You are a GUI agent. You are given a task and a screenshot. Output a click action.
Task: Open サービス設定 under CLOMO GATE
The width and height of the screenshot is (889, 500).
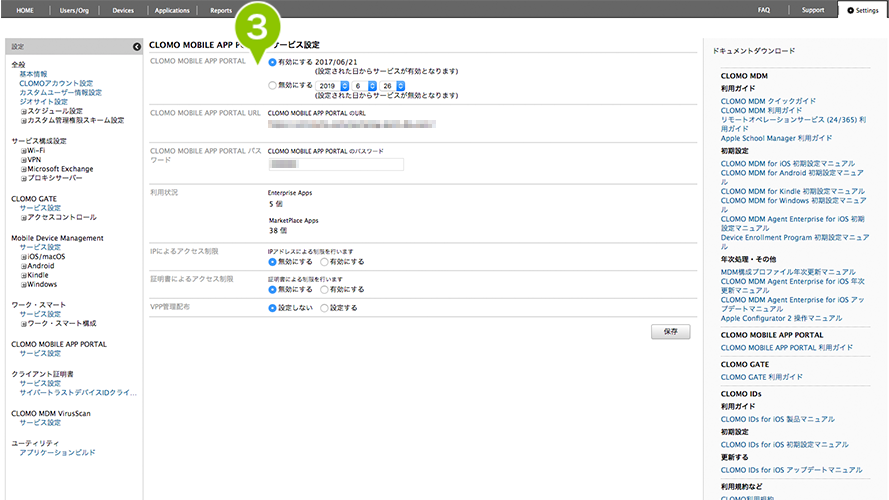click(x=40, y=208)
